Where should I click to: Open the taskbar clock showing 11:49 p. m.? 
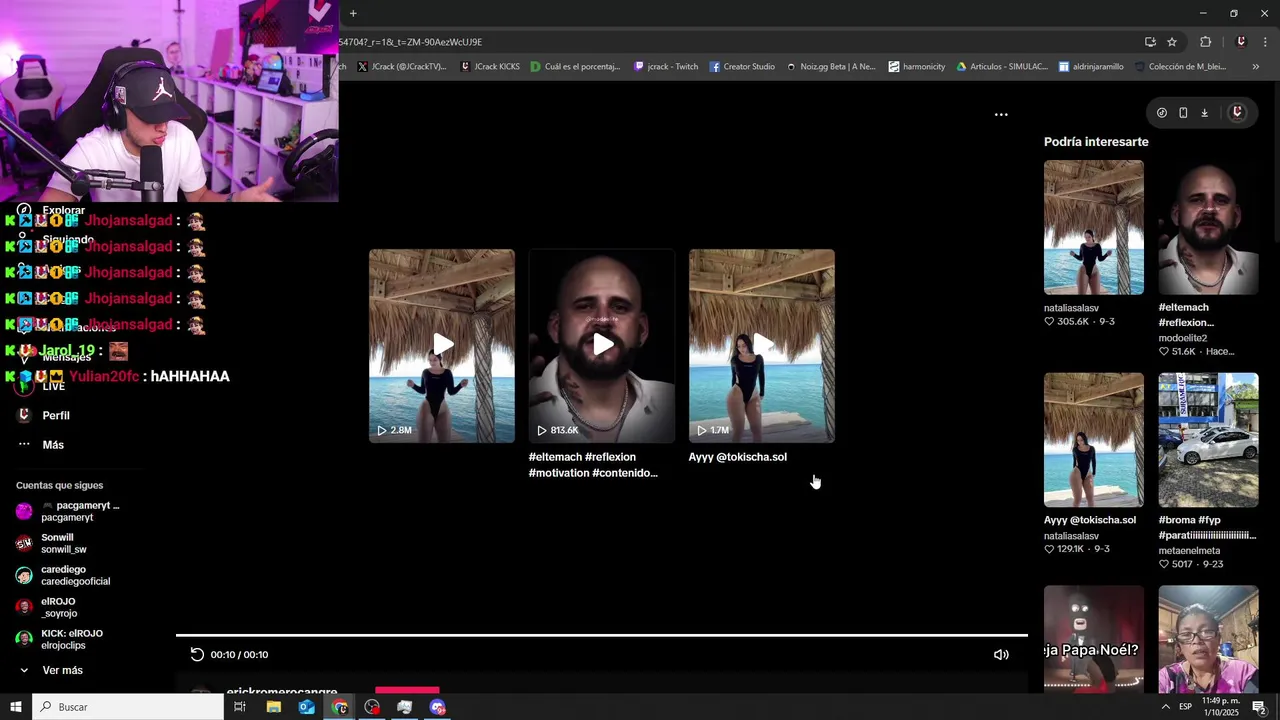point(1220,707)
